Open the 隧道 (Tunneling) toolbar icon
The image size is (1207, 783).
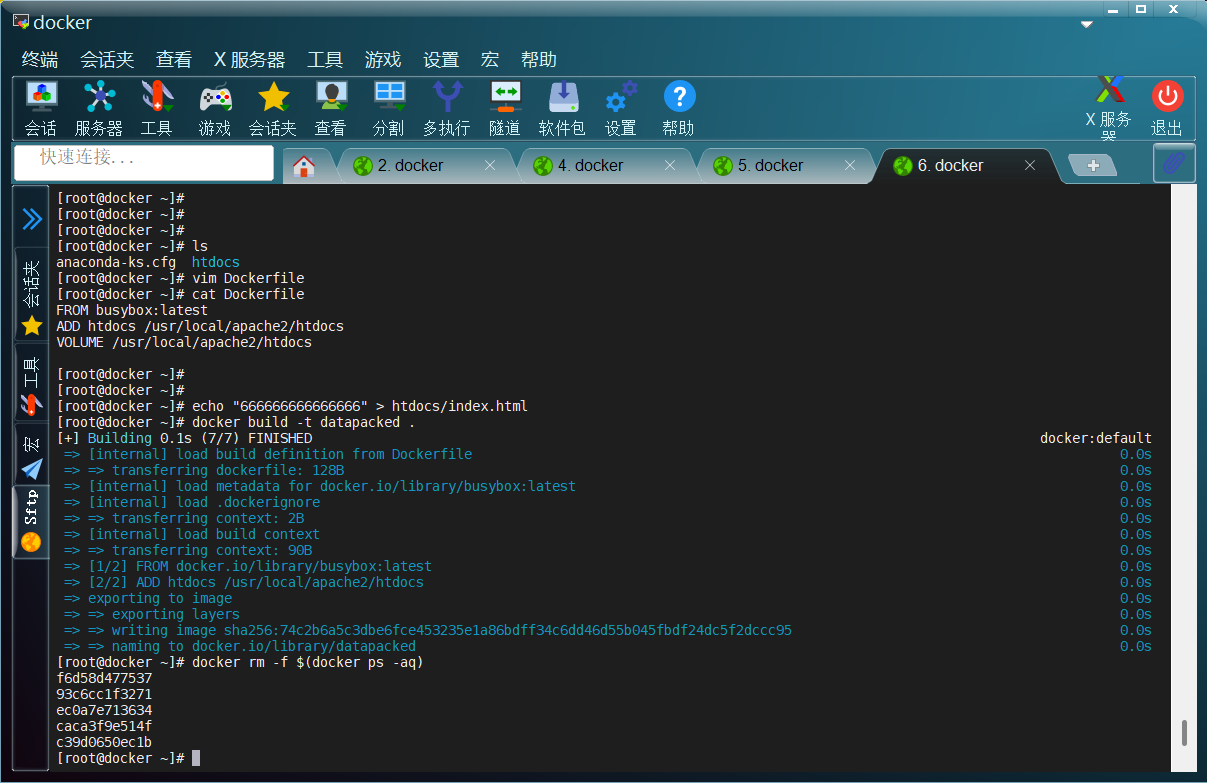[x=504, y=108]
